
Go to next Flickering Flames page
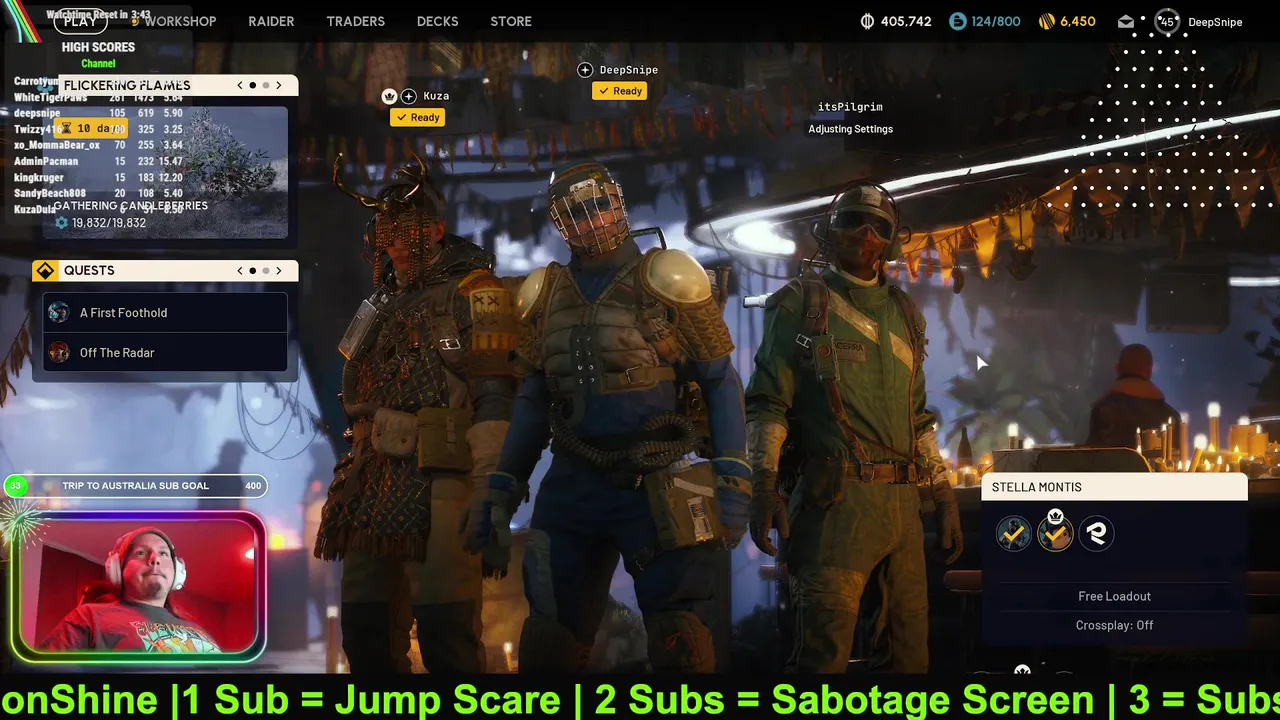coord(279,85)
